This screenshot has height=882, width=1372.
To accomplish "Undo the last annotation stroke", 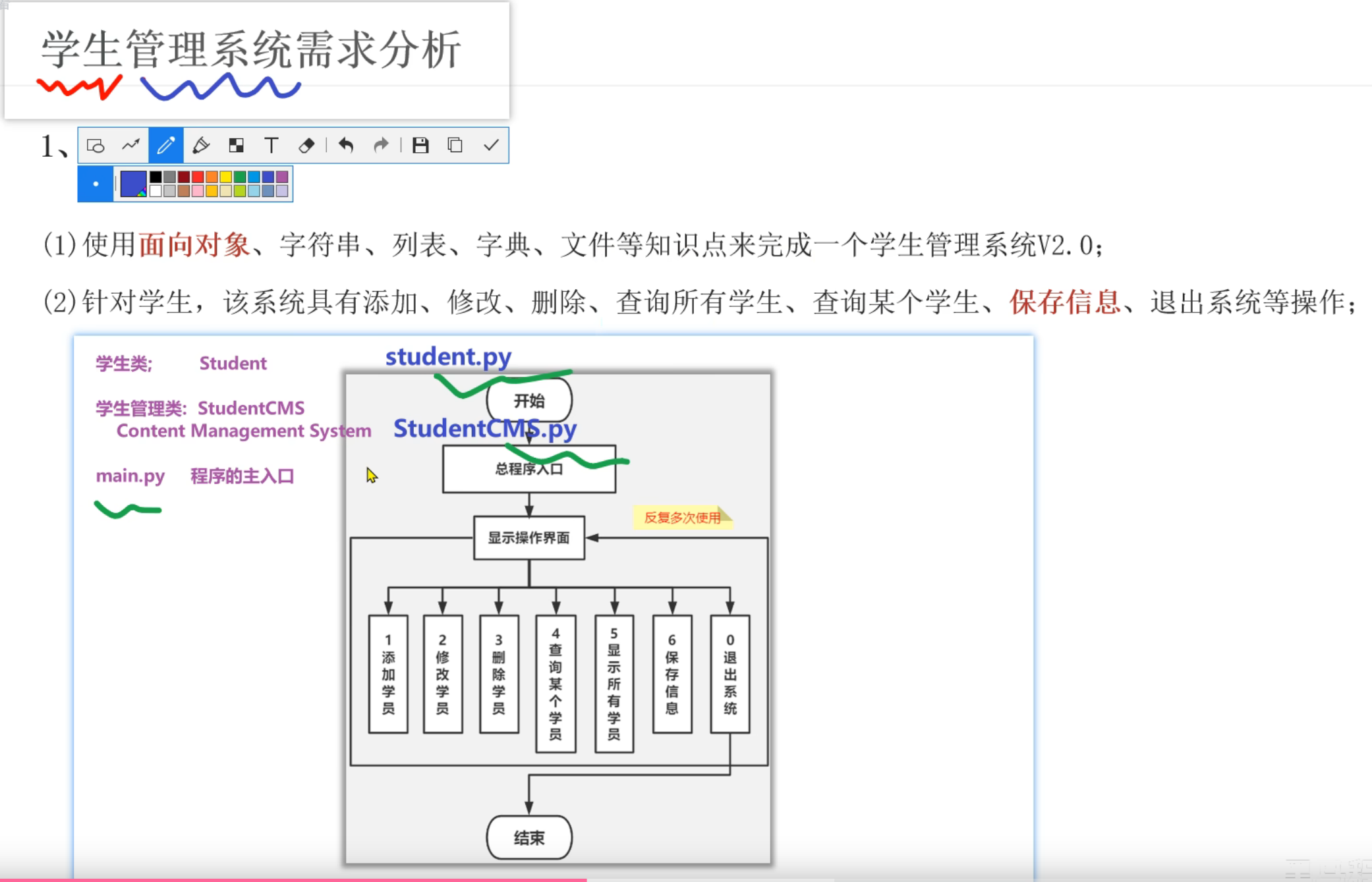I will 346,145.
